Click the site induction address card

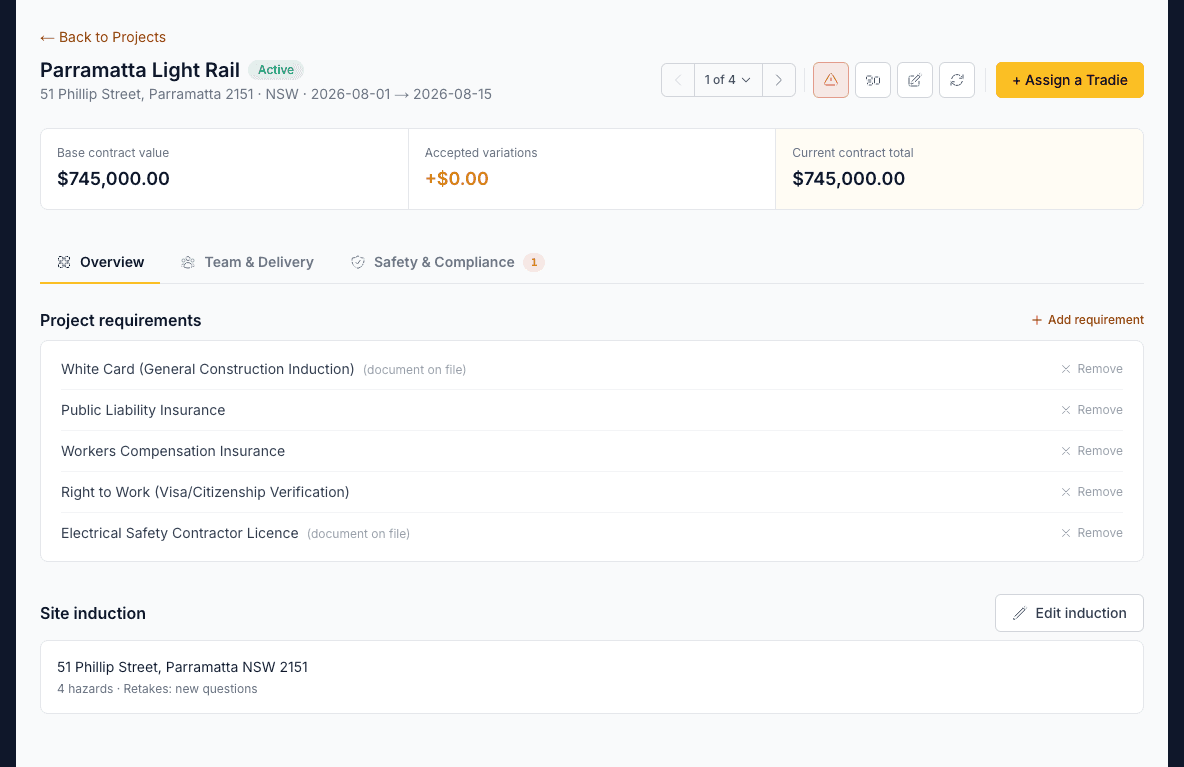592,677
